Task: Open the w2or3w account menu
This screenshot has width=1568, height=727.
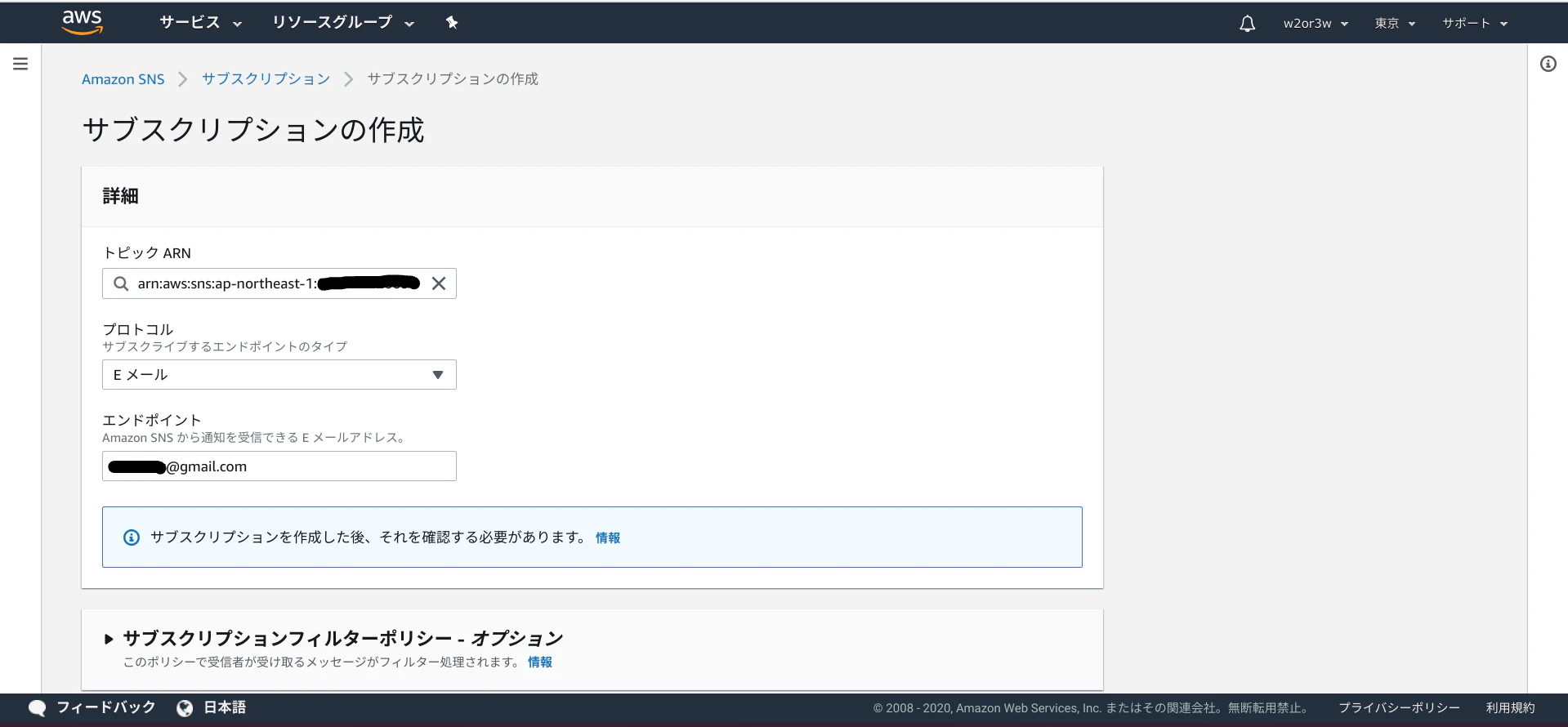Action: click(1316, 24)
